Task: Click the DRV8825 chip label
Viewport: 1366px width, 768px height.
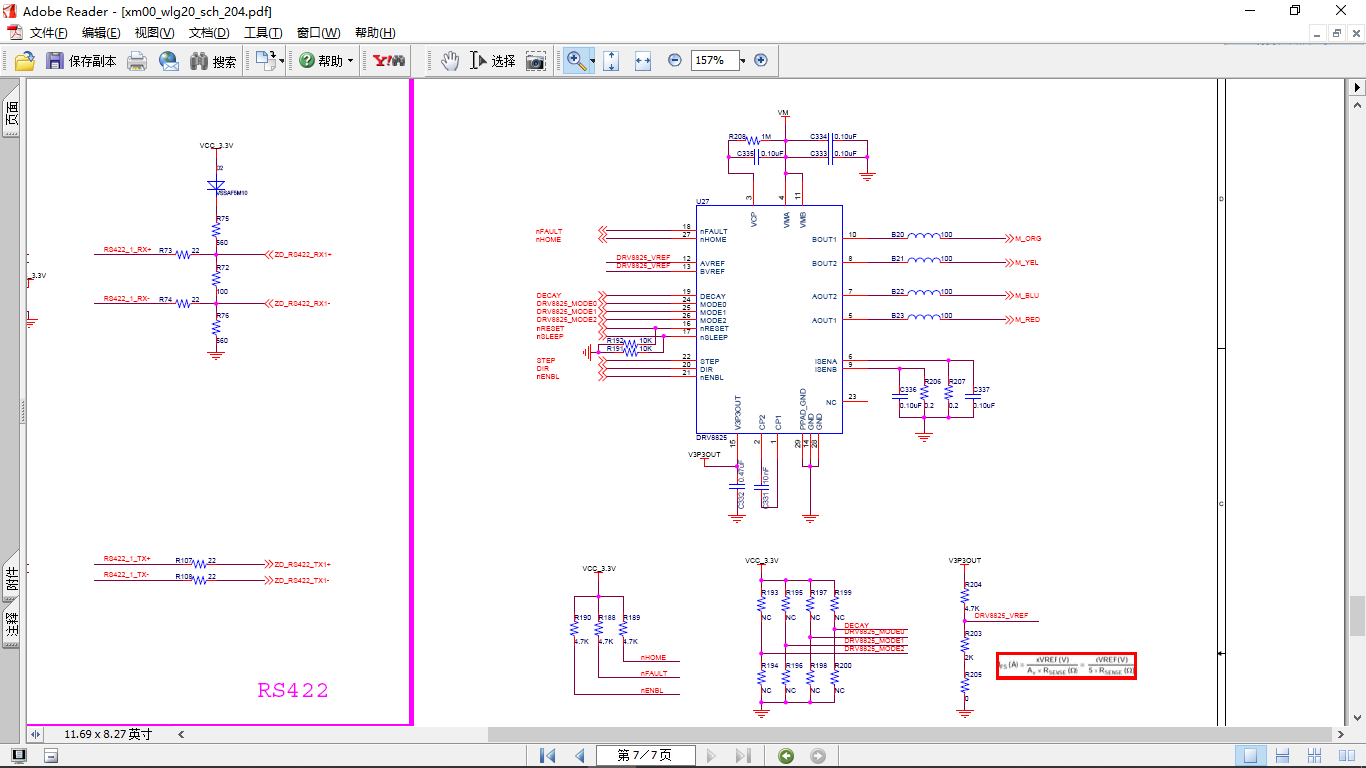Action: click(x=712, y=437)
